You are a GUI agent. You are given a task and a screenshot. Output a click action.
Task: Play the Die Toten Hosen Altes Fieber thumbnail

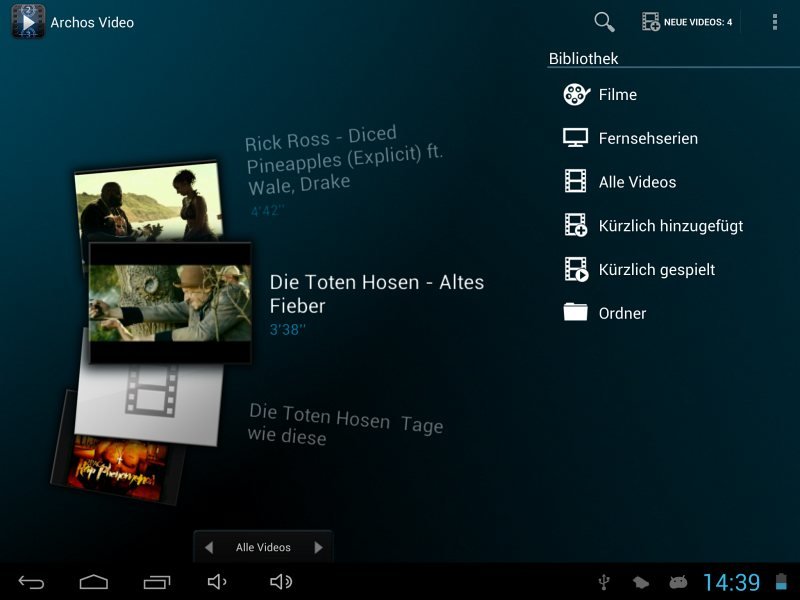point(170,303)
